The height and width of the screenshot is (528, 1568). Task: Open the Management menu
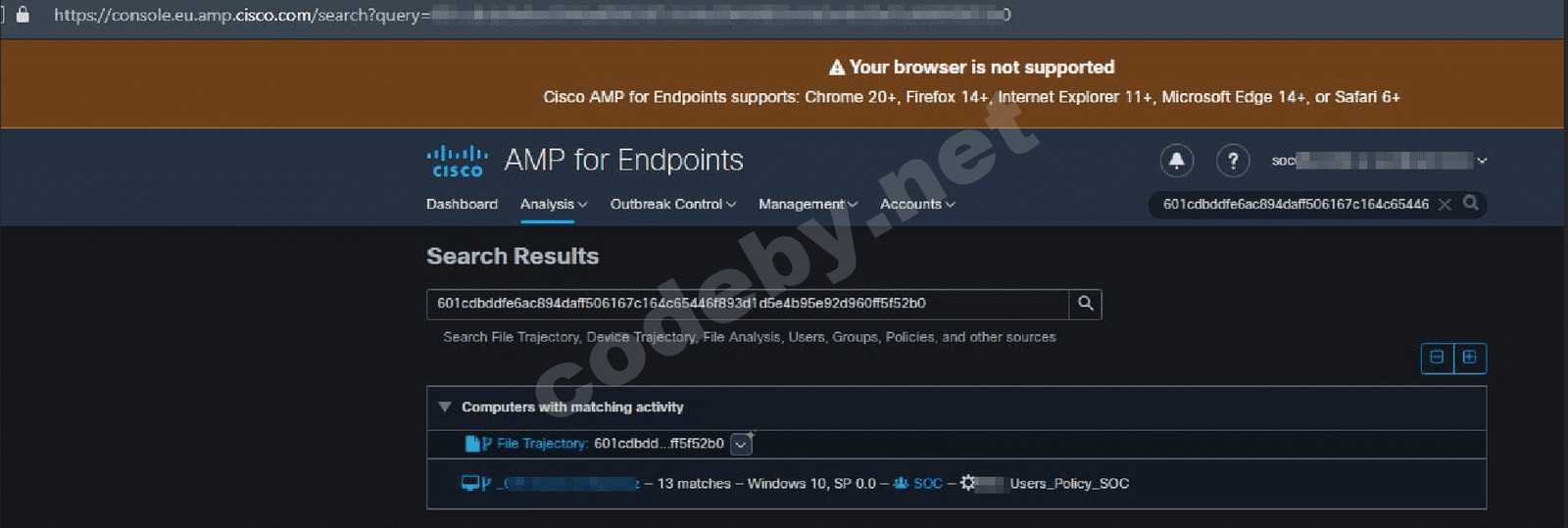(808, 204)
